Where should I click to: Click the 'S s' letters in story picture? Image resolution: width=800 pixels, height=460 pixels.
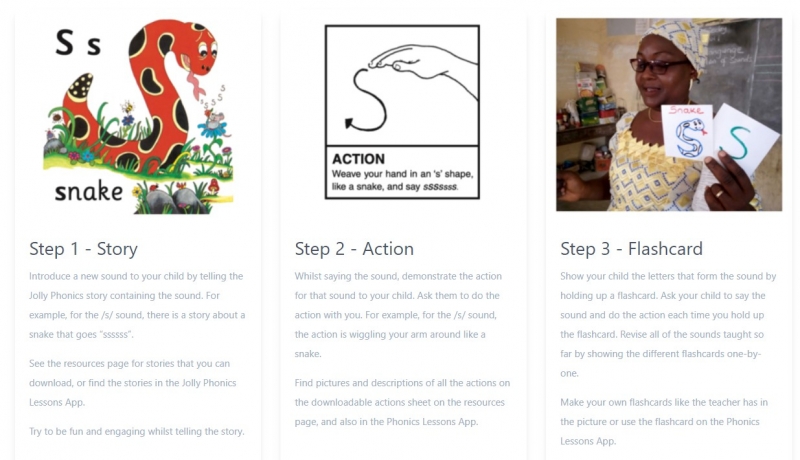point(78,42)
